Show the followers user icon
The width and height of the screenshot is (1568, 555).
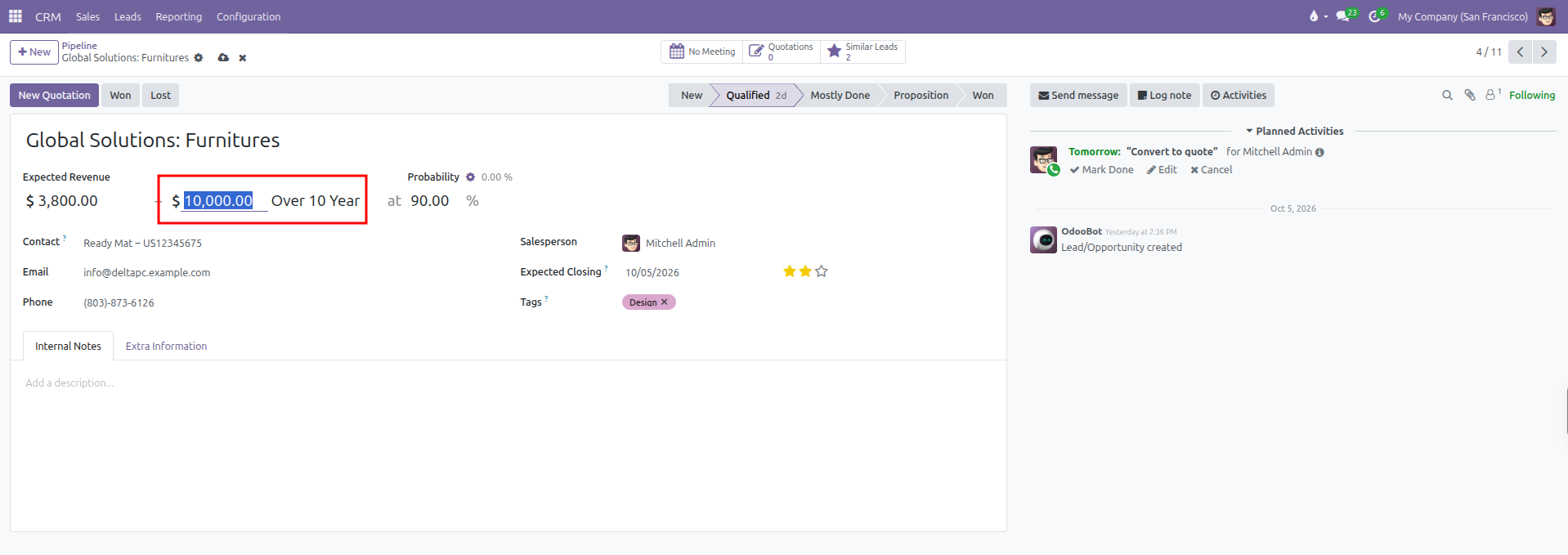tap(1492, 95)
